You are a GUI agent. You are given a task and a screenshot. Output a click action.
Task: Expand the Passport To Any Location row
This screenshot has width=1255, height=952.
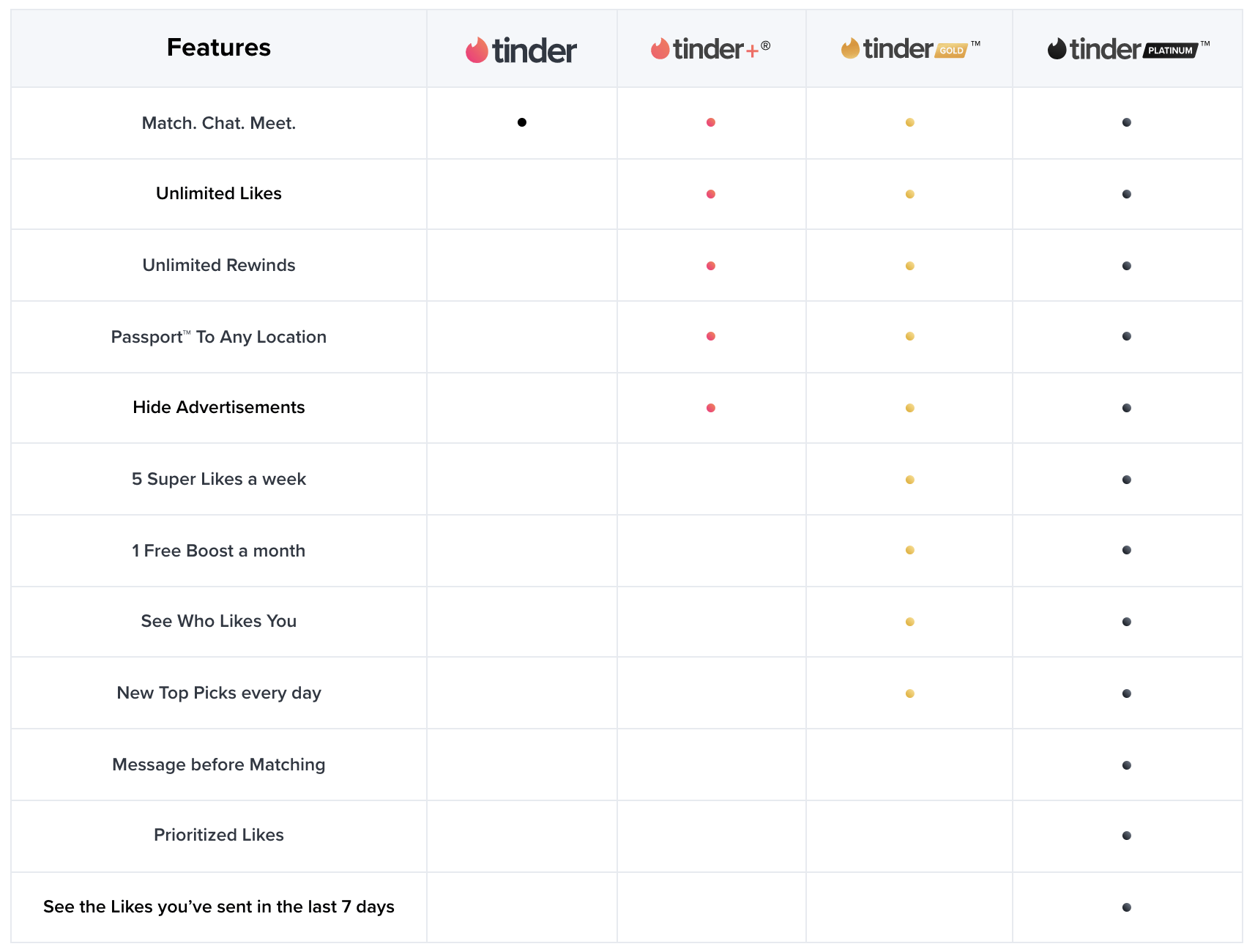point(218,337)
